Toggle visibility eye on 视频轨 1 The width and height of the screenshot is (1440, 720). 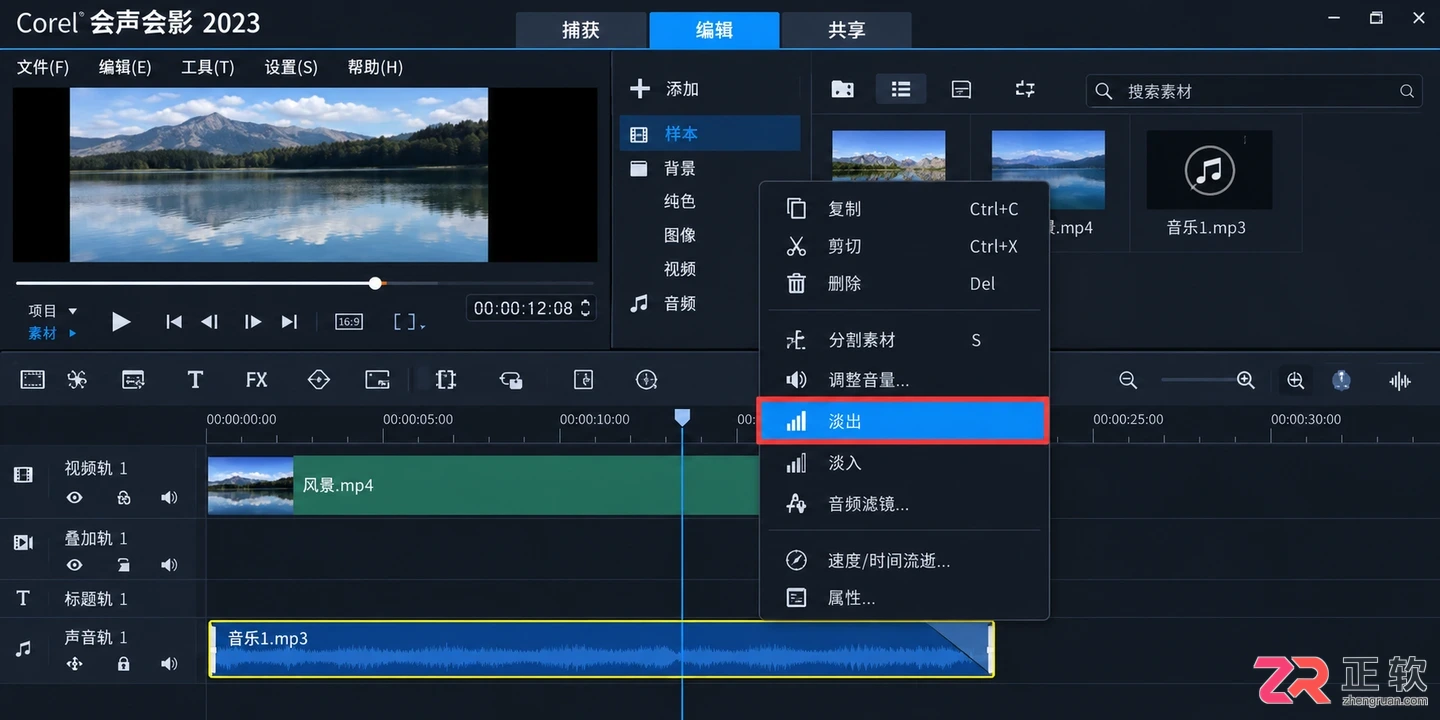74,497
